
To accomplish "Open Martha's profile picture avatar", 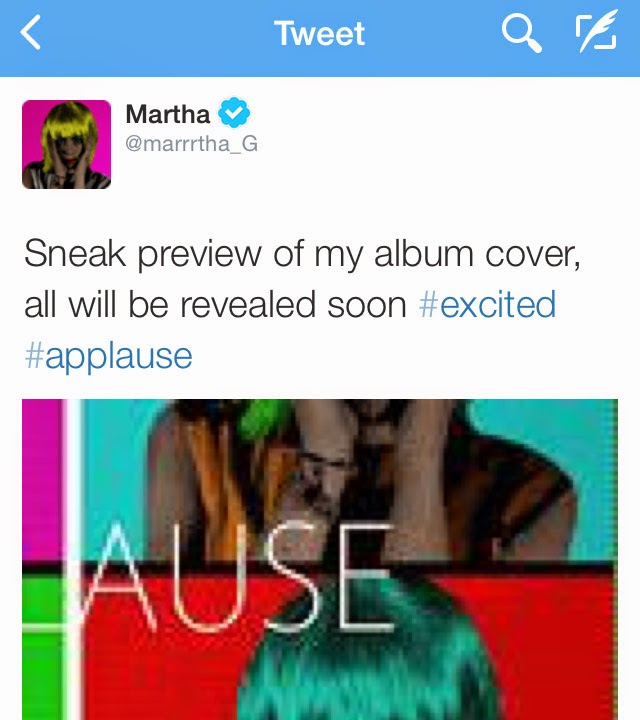I will pos(67,144).
